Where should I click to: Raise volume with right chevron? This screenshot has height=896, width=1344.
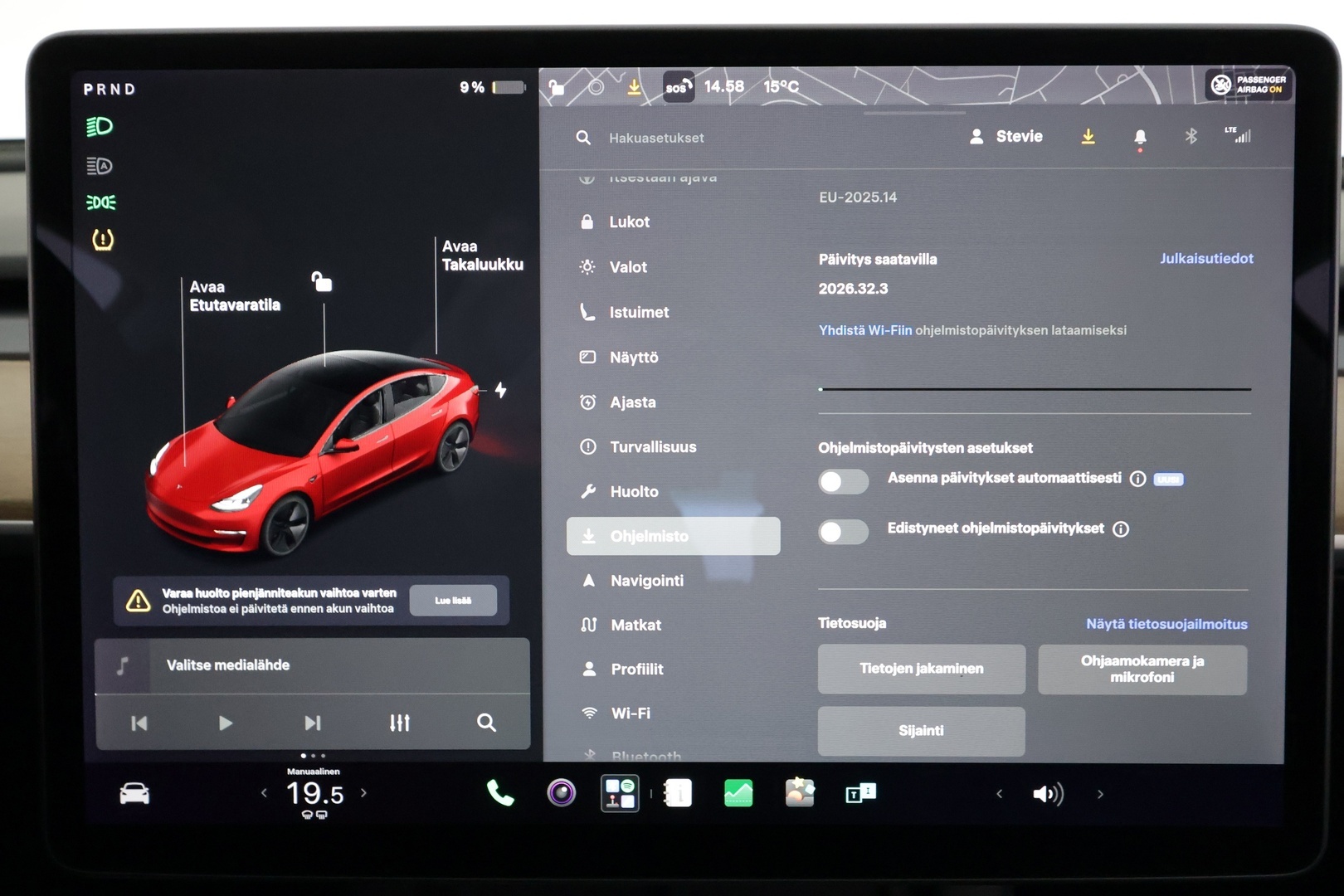click(1100, 794)
